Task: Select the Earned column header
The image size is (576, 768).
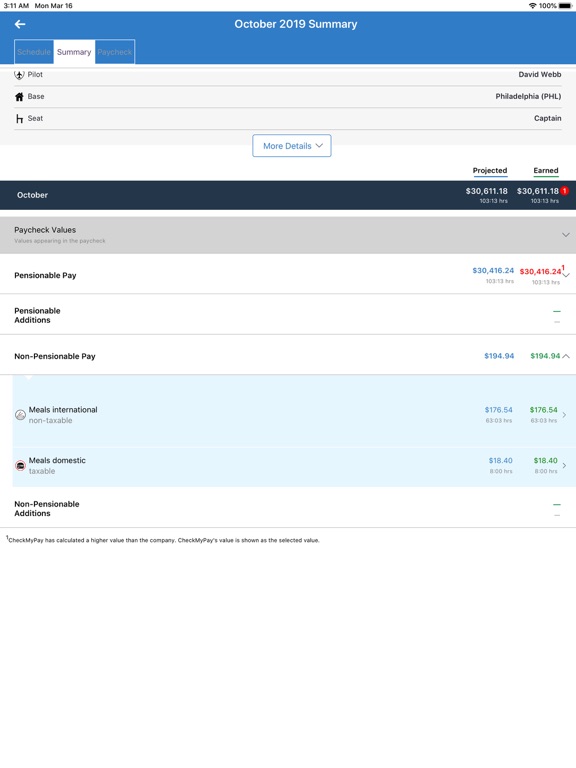Action: (x=546, y=170)
